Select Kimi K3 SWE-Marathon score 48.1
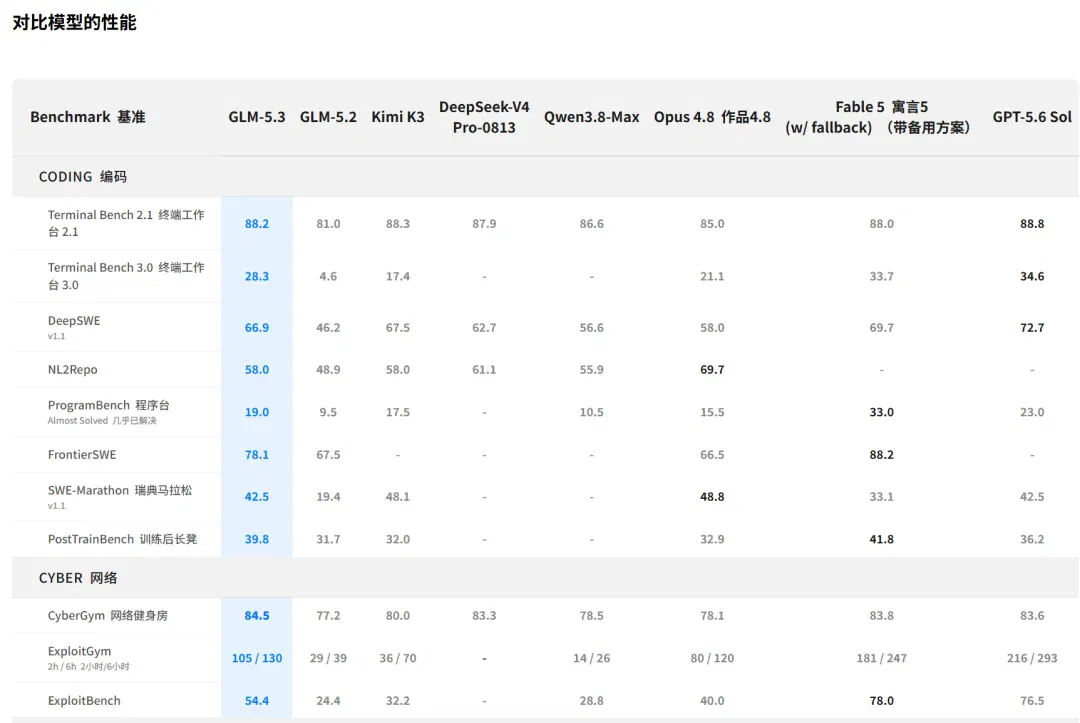 coord(397,497)
